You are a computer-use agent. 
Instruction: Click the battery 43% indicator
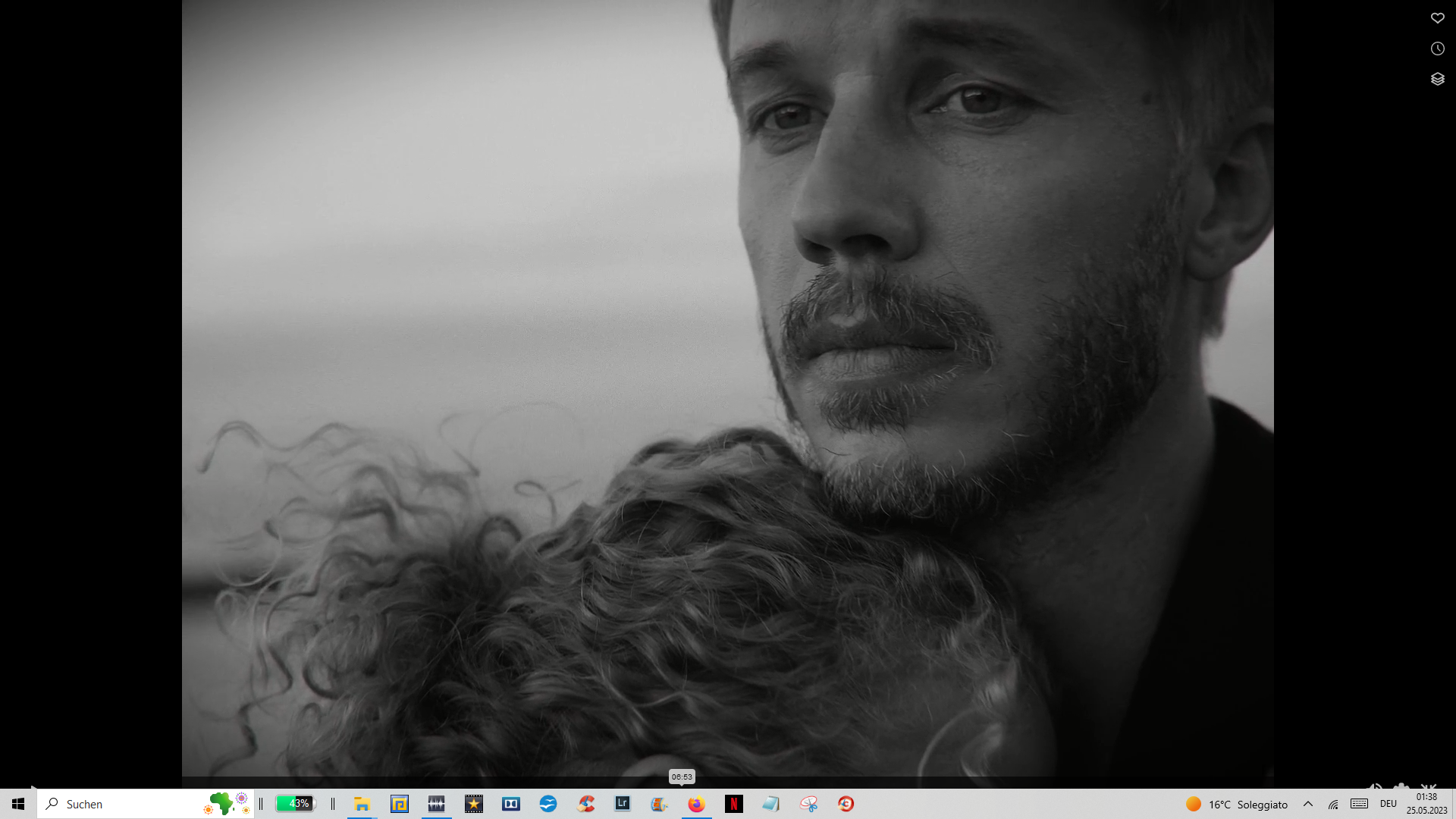point(295,804)
